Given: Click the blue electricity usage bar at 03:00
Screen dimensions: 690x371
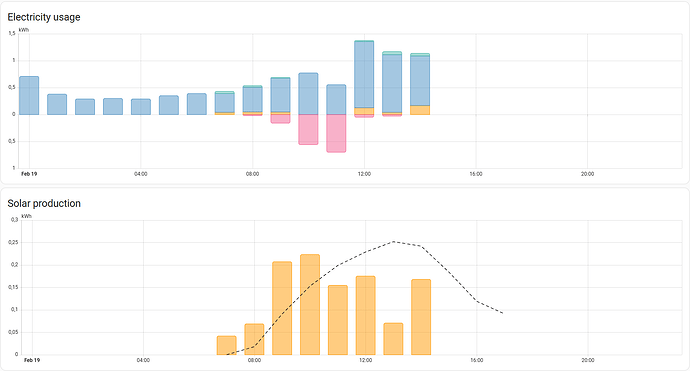Looking at the screenshot, I should point(113,107).
